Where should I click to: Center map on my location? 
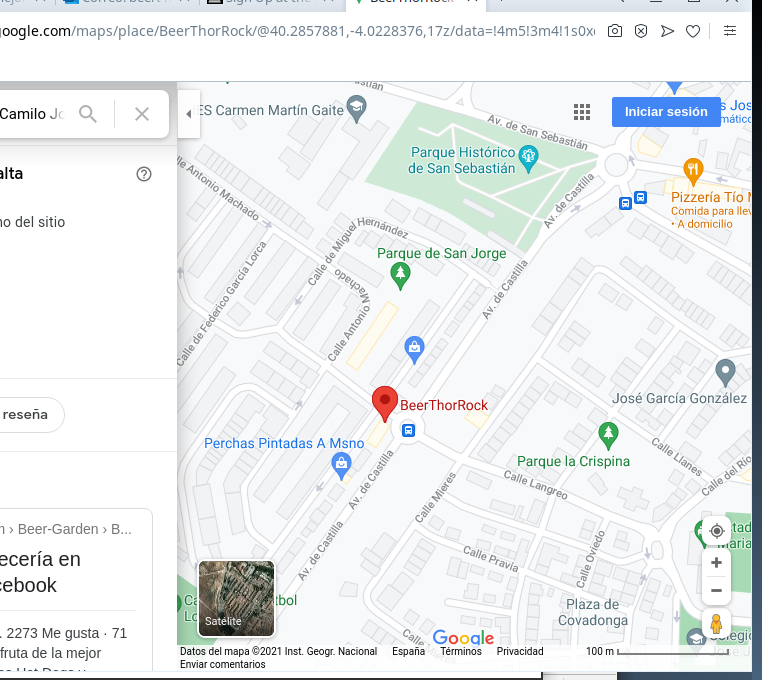point(716,531)
